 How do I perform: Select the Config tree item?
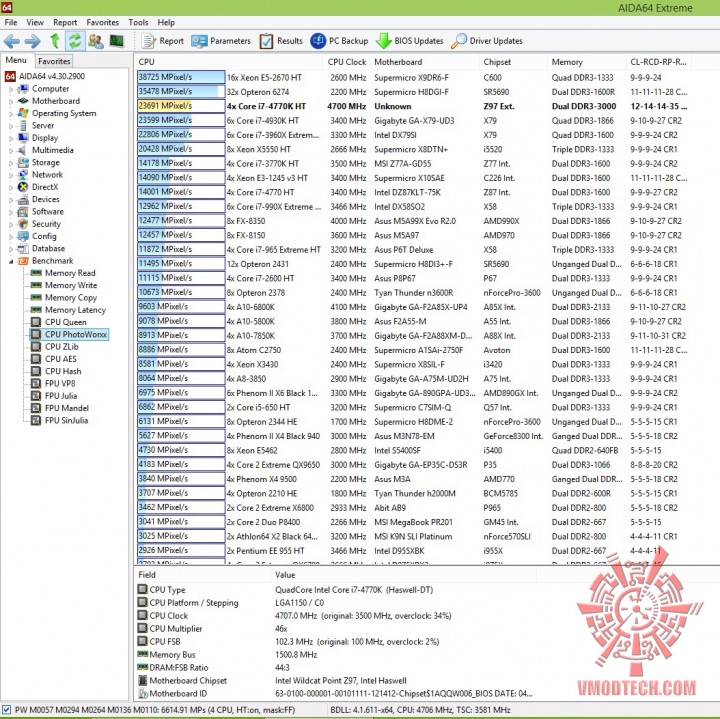44,236
